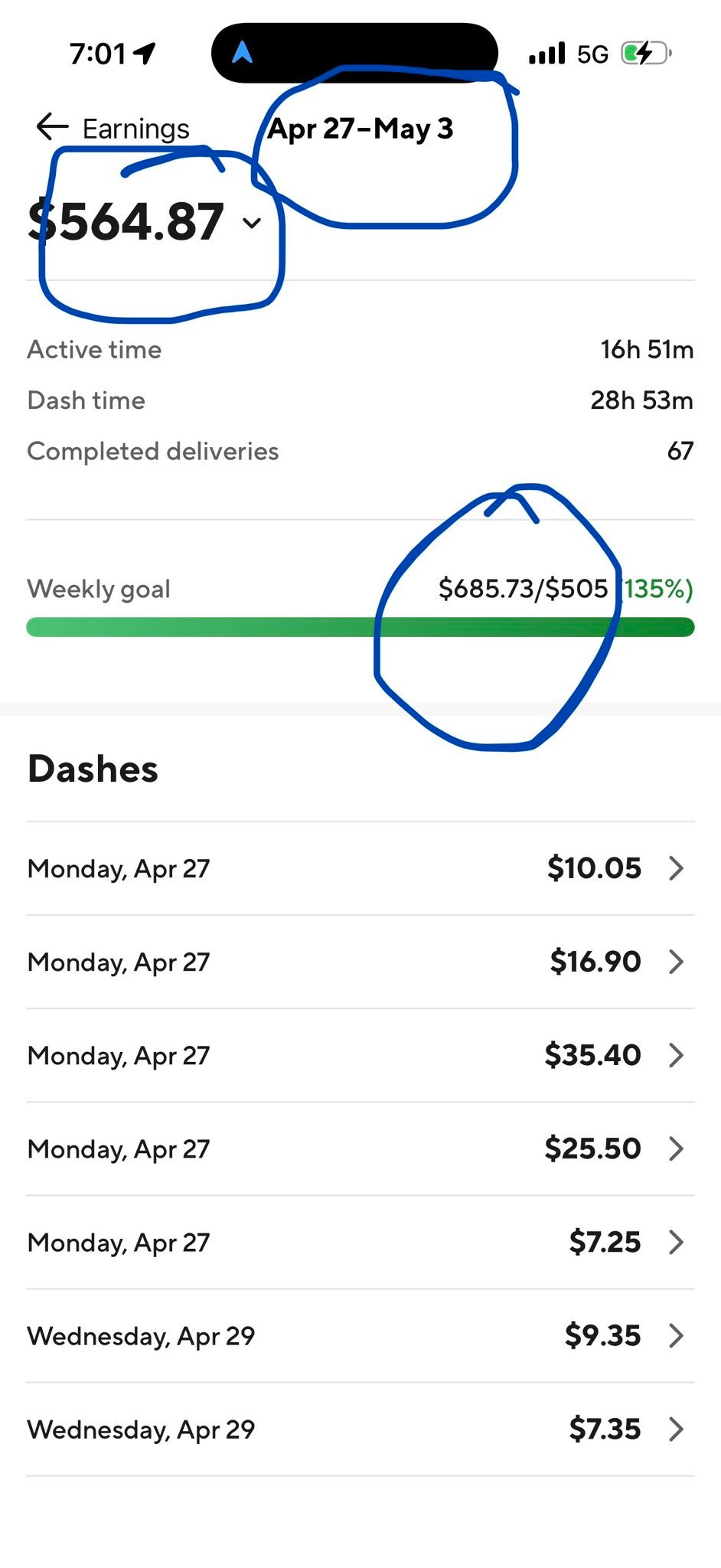The image size is (721, 1568).
Task: Tap the back arrow beside Earnings
Action: point(52,127)
